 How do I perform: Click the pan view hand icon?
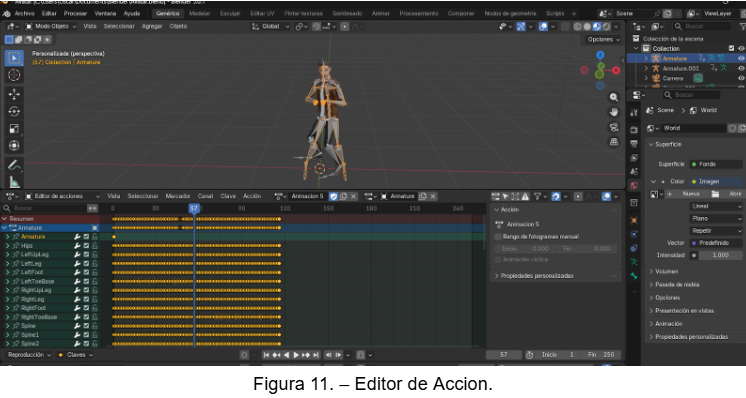pos(614,112)
